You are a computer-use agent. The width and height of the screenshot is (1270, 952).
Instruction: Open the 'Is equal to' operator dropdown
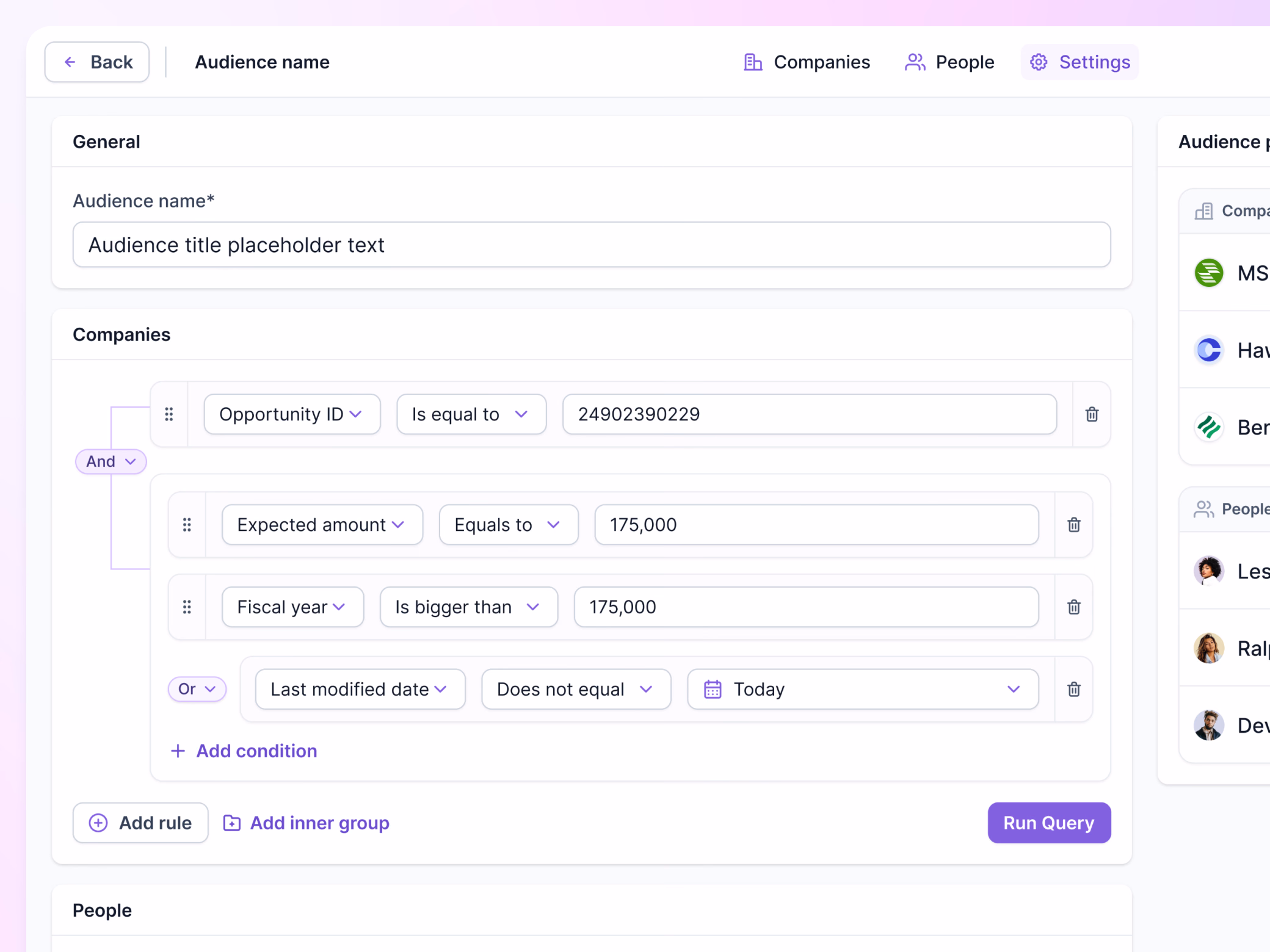pos(471,414)
